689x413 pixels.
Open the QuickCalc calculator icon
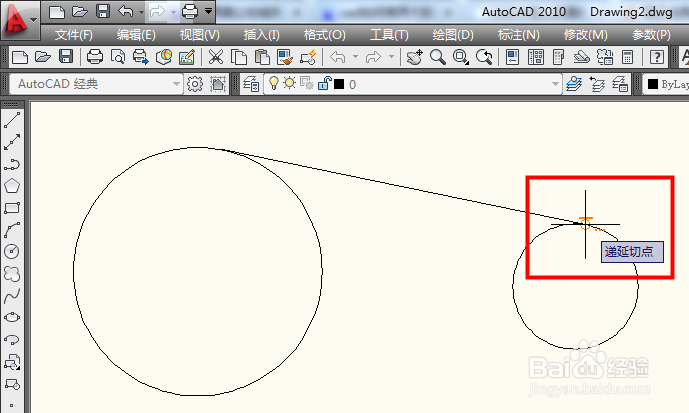tap(627, 57)
